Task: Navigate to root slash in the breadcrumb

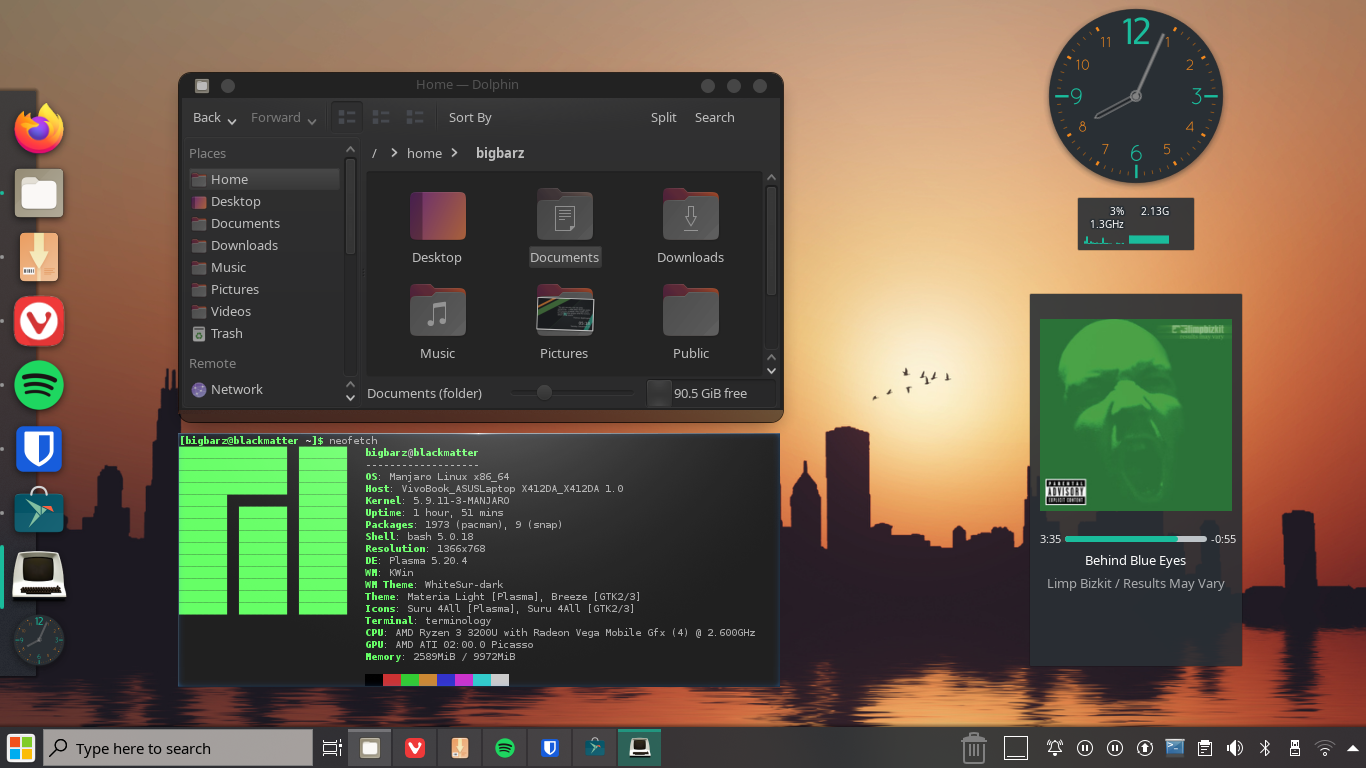Action: [x=374, y=153]
